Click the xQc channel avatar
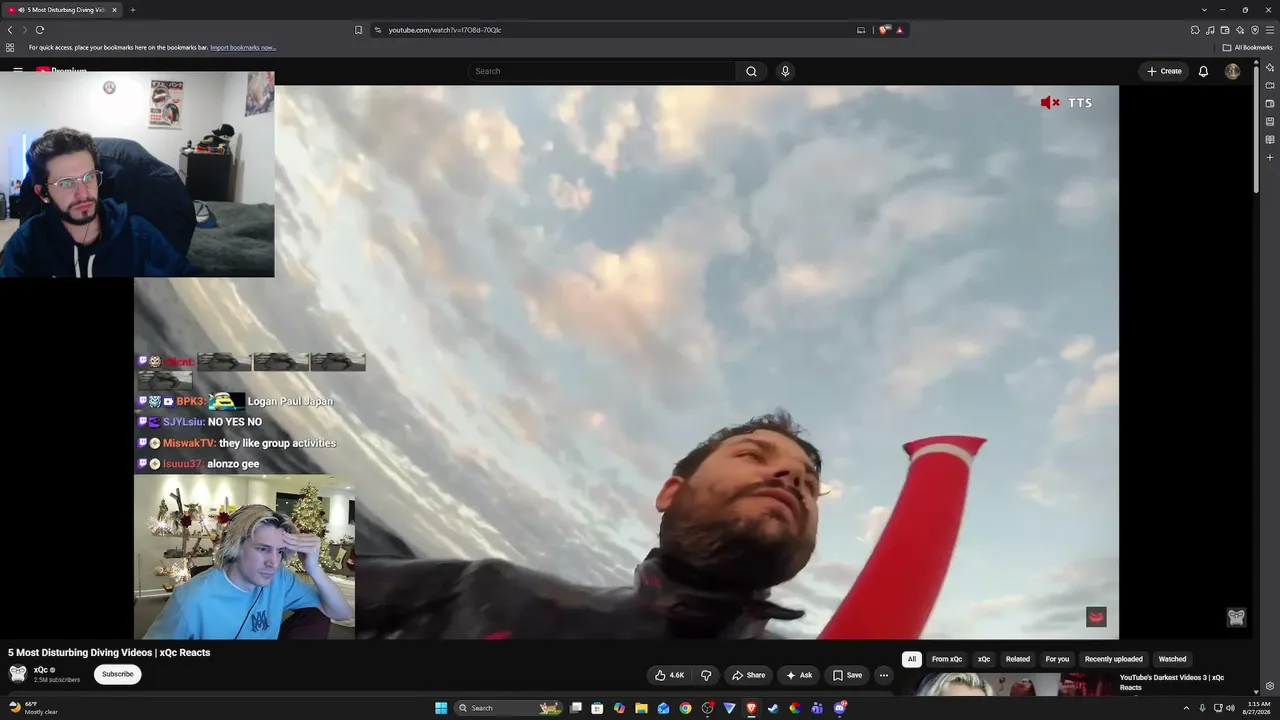This screenshot has height=720, width=1280. (18, 674)
